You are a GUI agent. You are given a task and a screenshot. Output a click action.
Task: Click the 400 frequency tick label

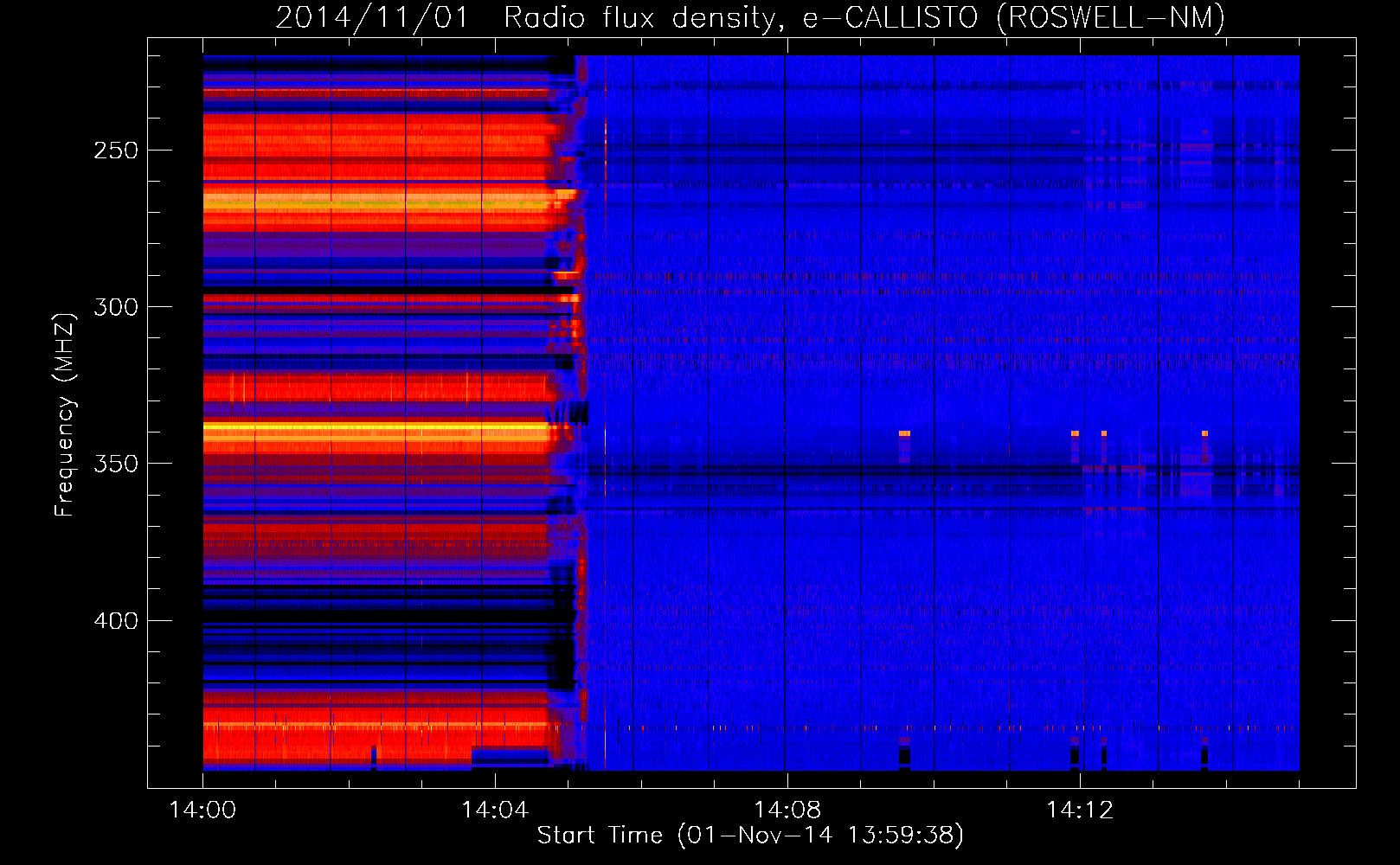coord(116,621)
